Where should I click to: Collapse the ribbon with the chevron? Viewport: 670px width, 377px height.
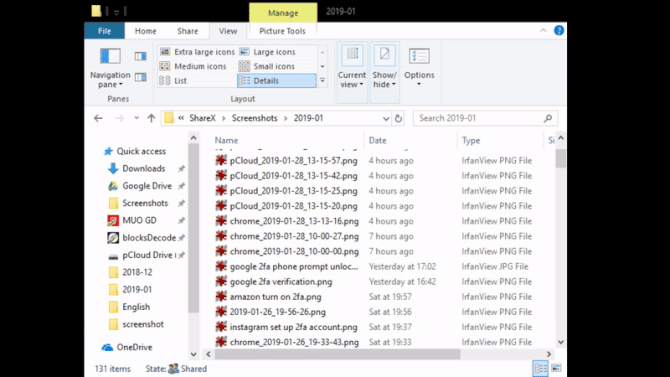pos(543,30)
